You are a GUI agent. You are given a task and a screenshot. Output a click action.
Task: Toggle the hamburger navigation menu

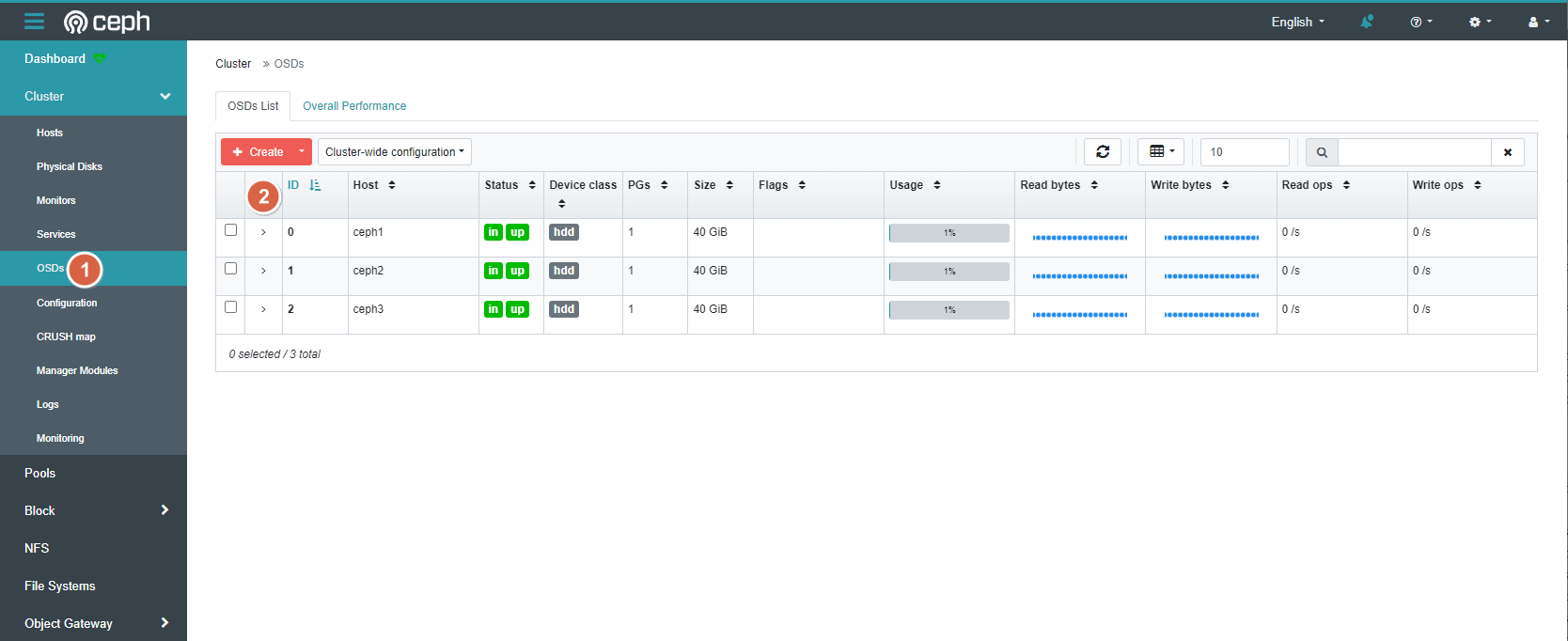35,21
